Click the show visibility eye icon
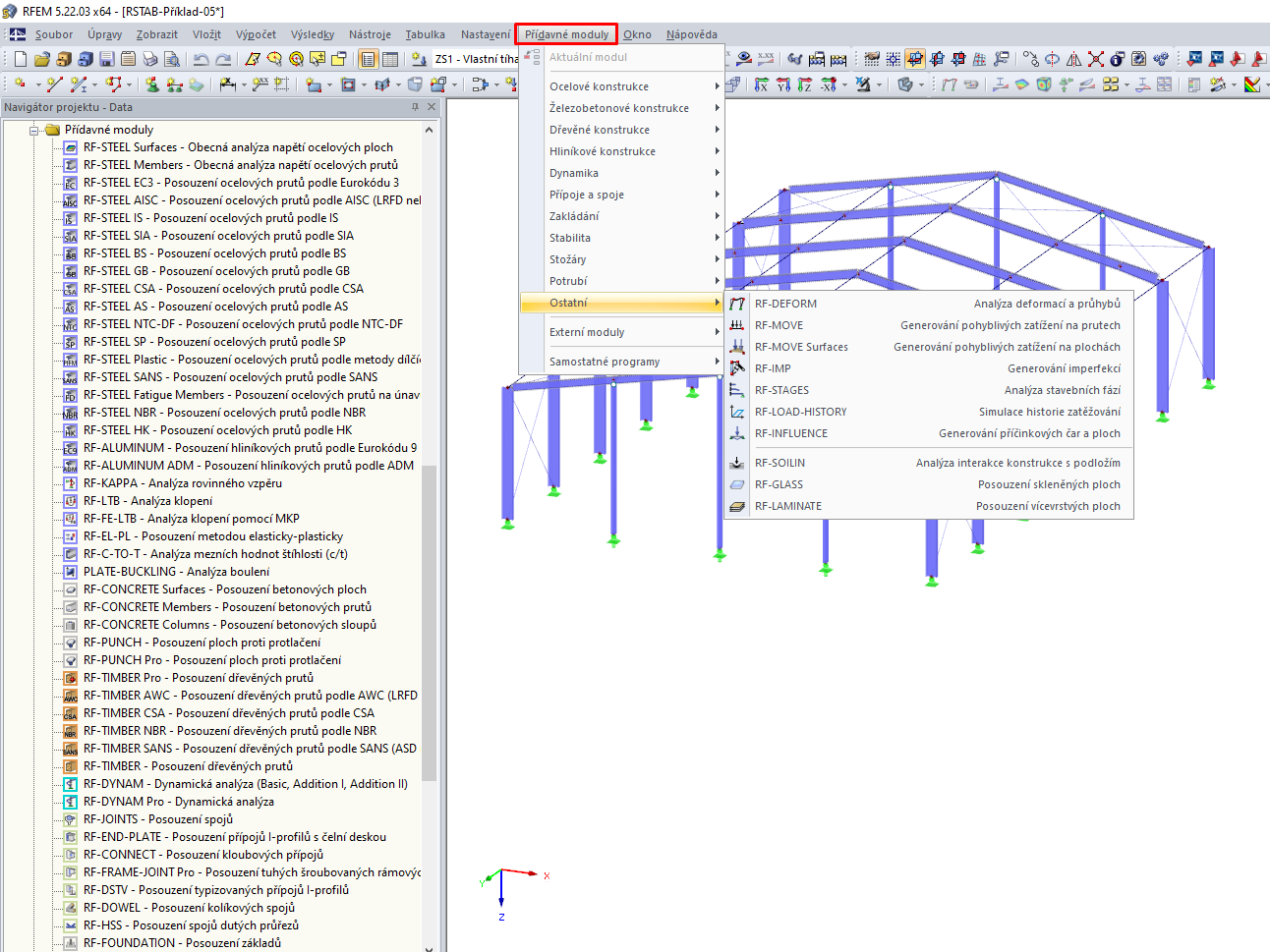1270x952 pixels. (x=744, y=59)
